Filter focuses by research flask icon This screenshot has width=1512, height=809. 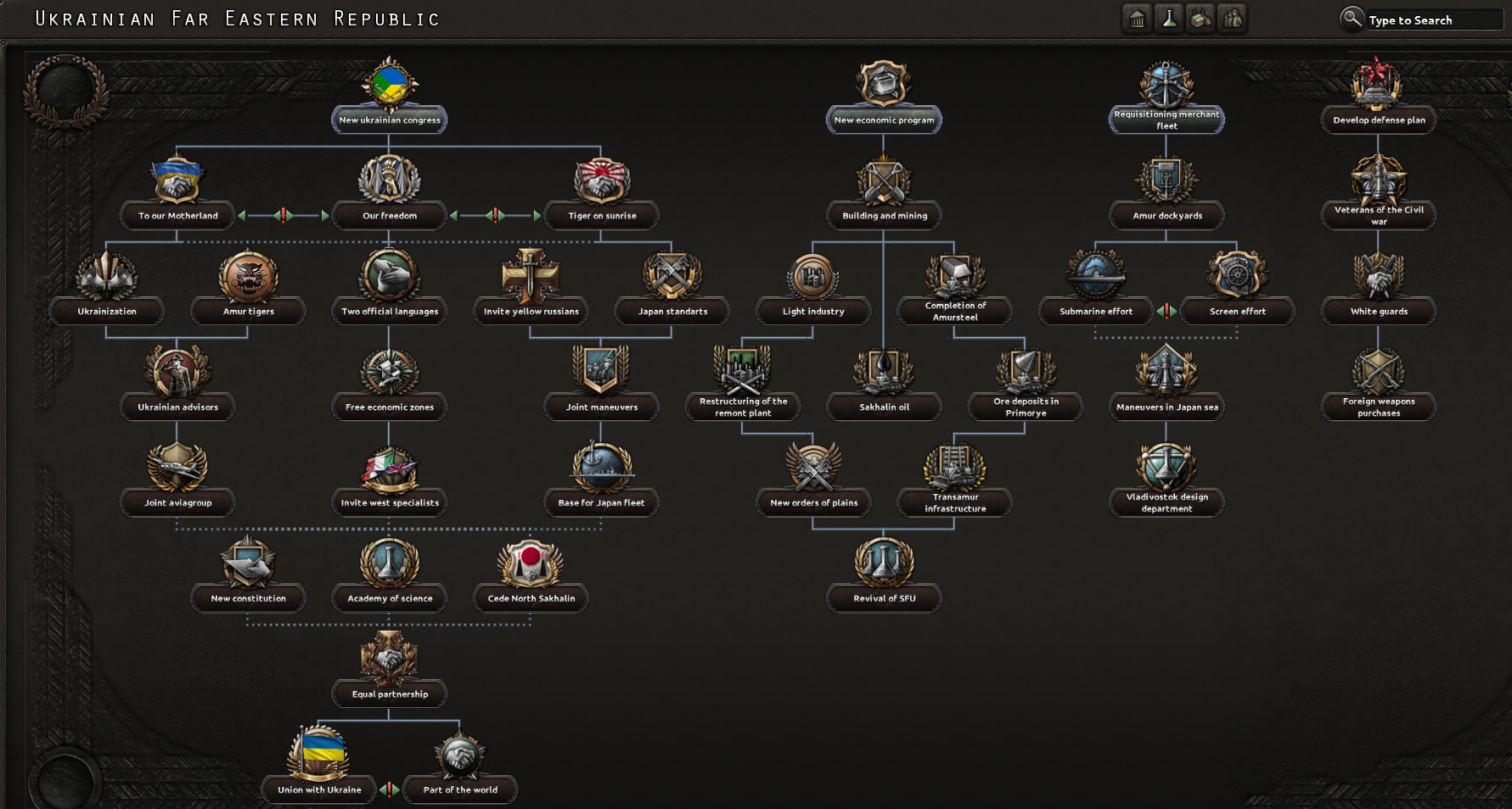click(x=1169, y=19)
